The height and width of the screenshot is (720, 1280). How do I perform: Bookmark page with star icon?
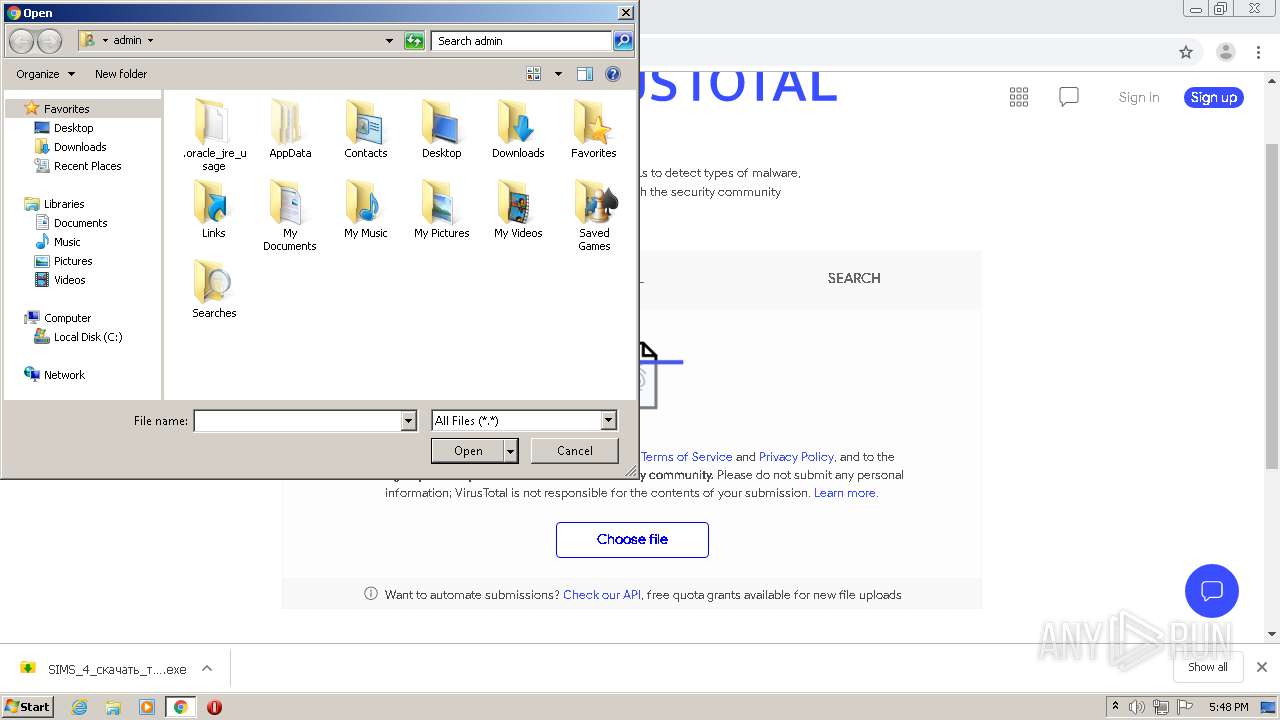pos(1186,52)
